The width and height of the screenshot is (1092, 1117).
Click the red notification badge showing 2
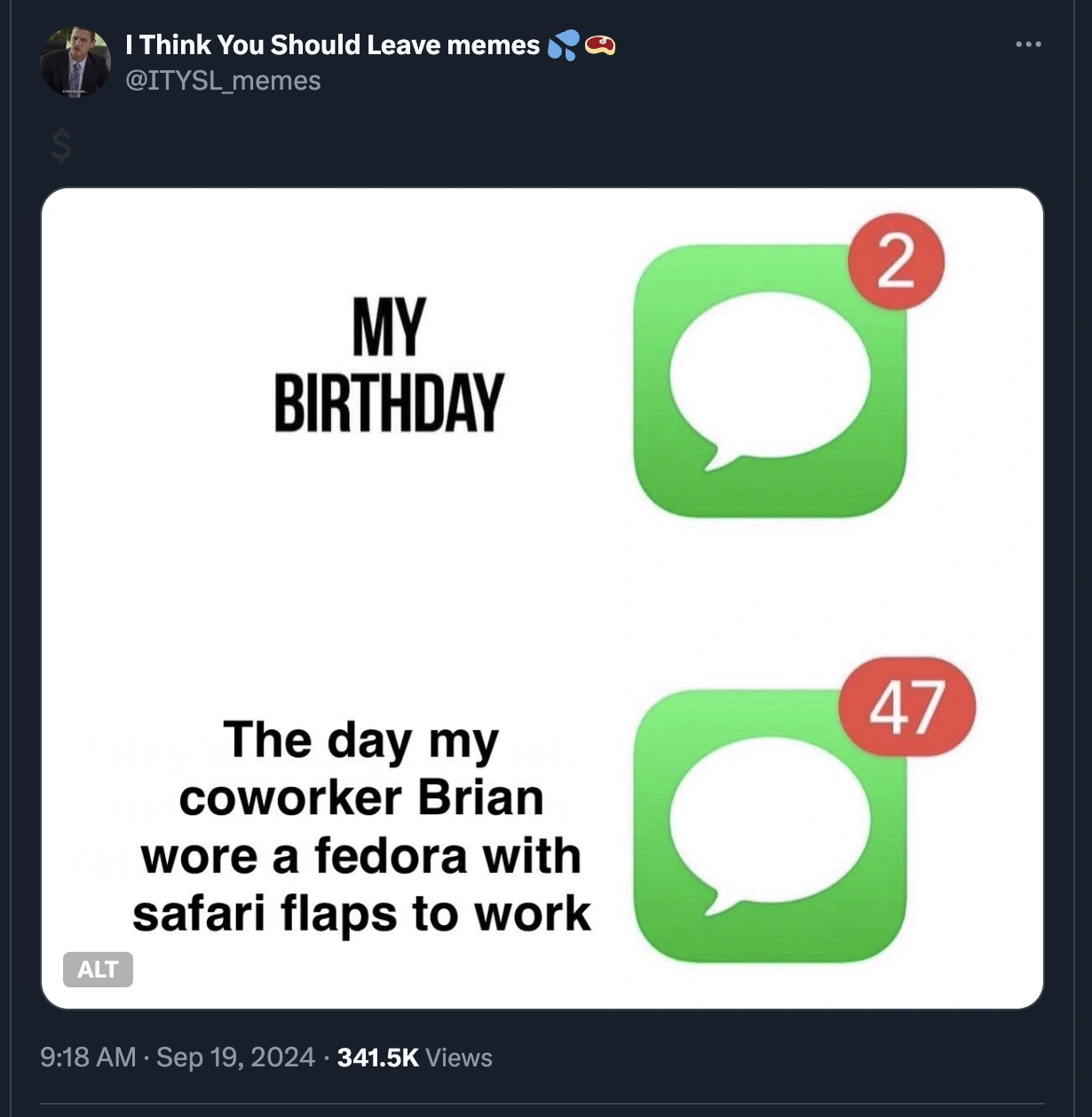click(x=896, y=262)
